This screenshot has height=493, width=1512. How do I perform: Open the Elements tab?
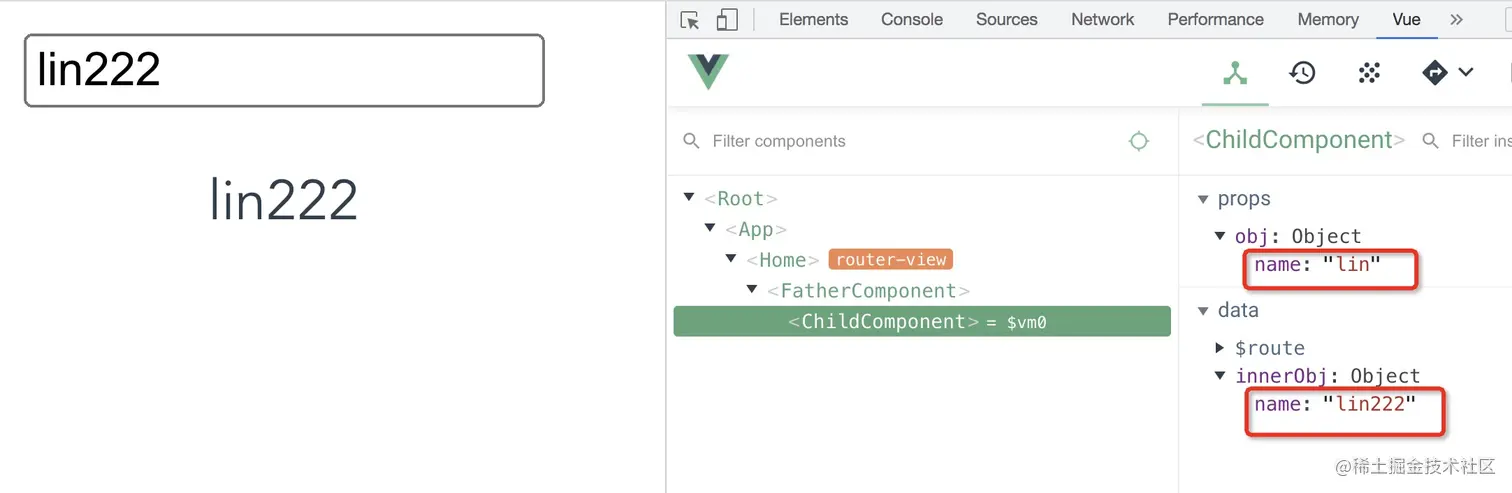[x=813, y=19]
